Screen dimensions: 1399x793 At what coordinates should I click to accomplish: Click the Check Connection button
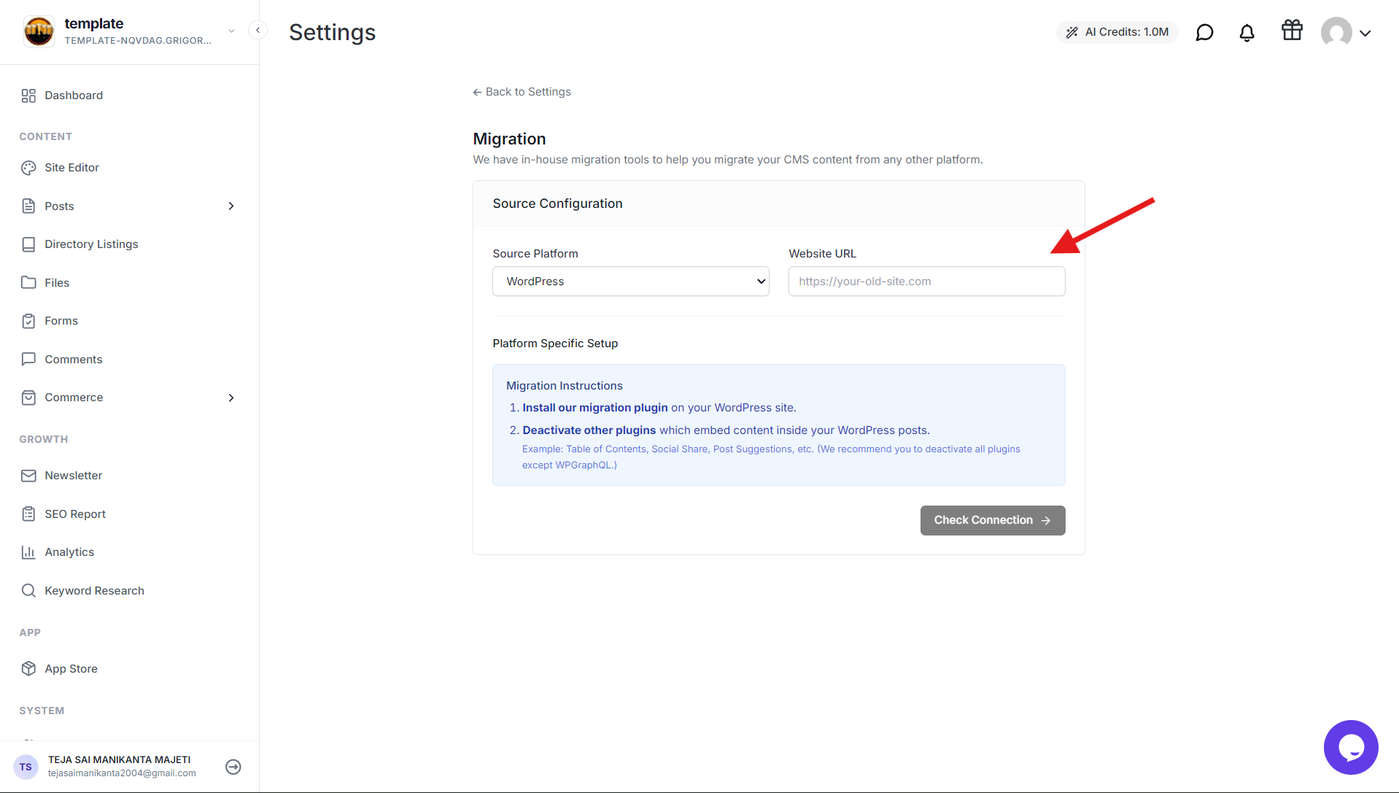point(993,520)
